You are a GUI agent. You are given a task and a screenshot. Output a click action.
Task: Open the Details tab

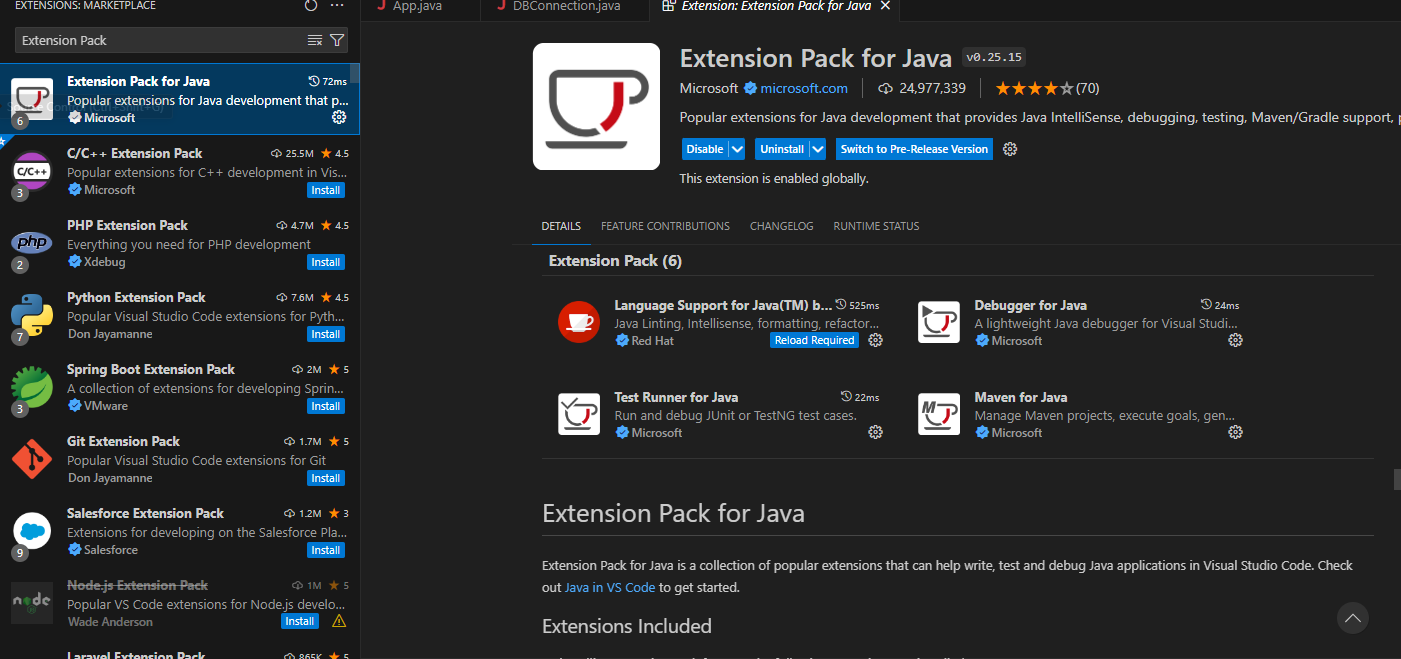pos(561,226)
